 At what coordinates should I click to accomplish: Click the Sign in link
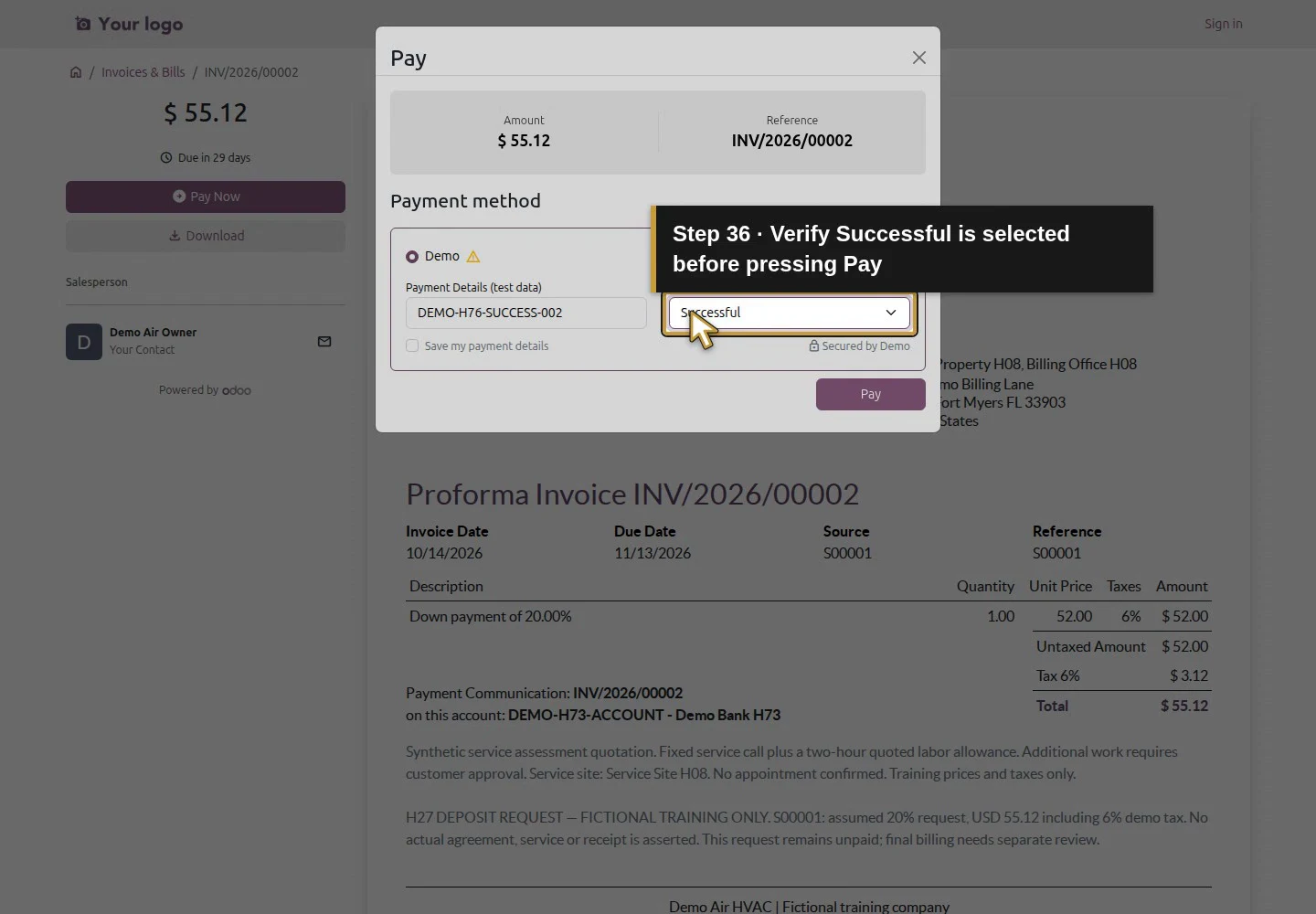(x=1223, y=24)
